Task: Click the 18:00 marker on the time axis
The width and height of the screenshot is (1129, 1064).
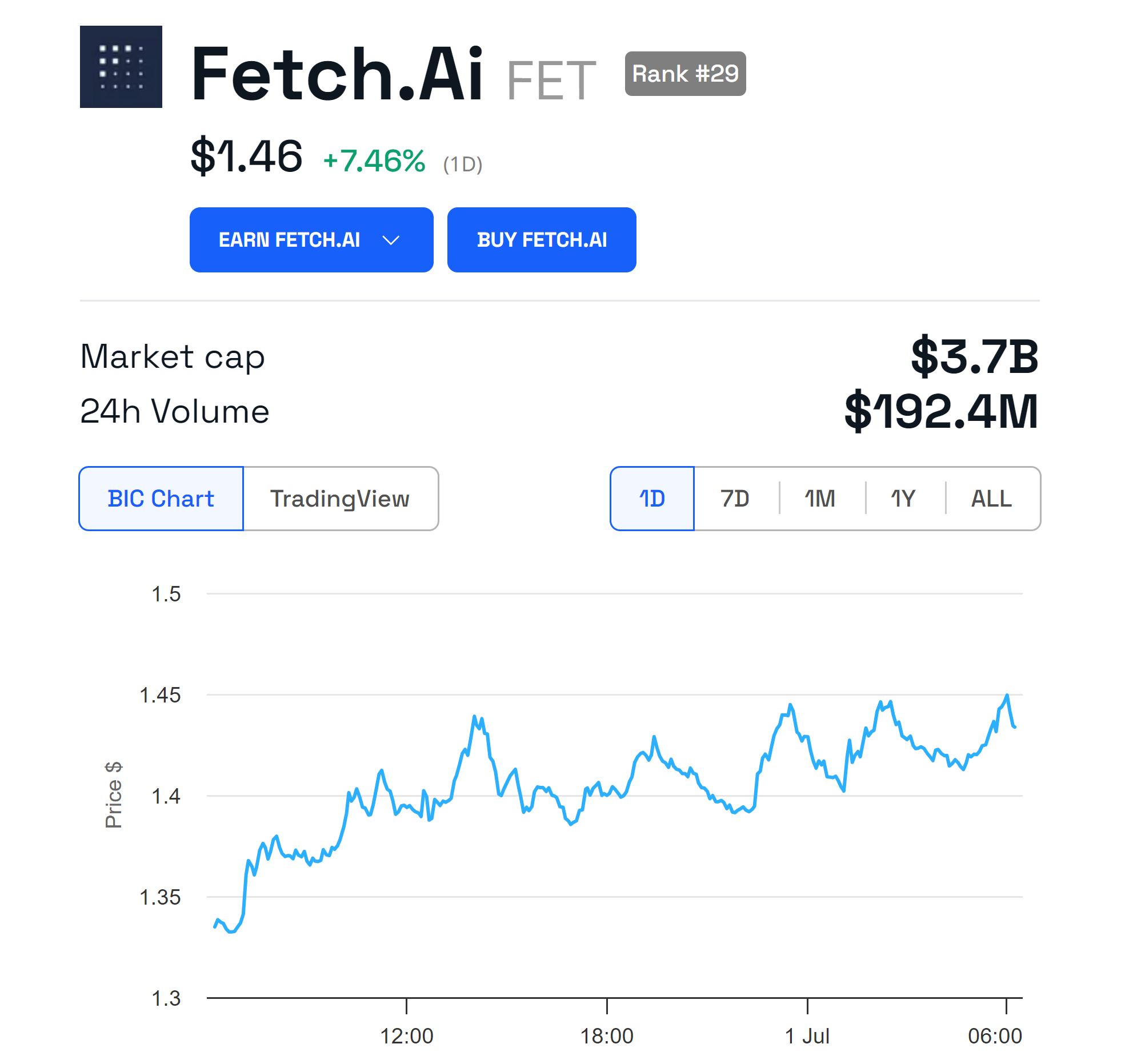Action: pos(607,1036)
